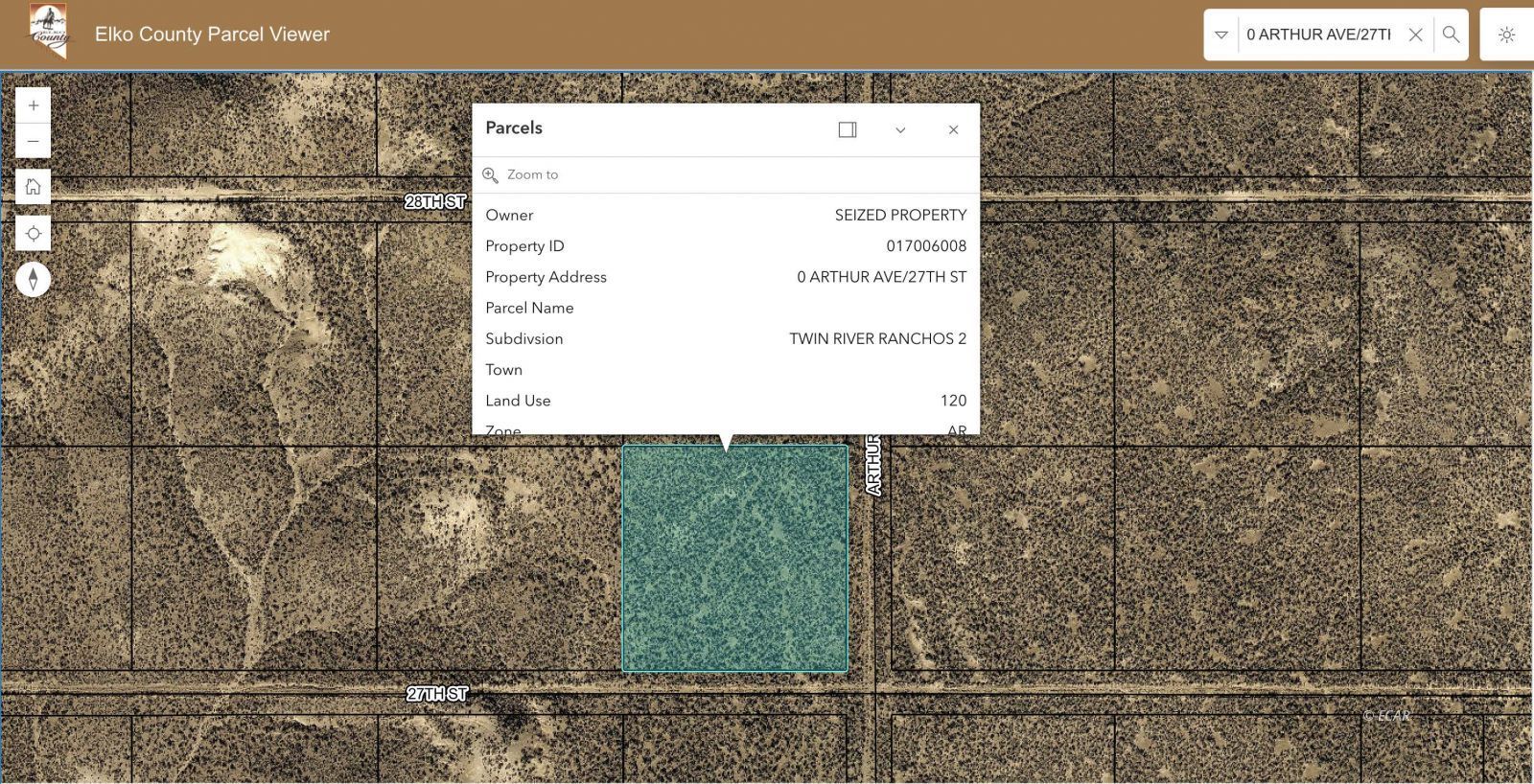1534x784 pixels.
Task: Find my current location on map
Action: [34, 234]
